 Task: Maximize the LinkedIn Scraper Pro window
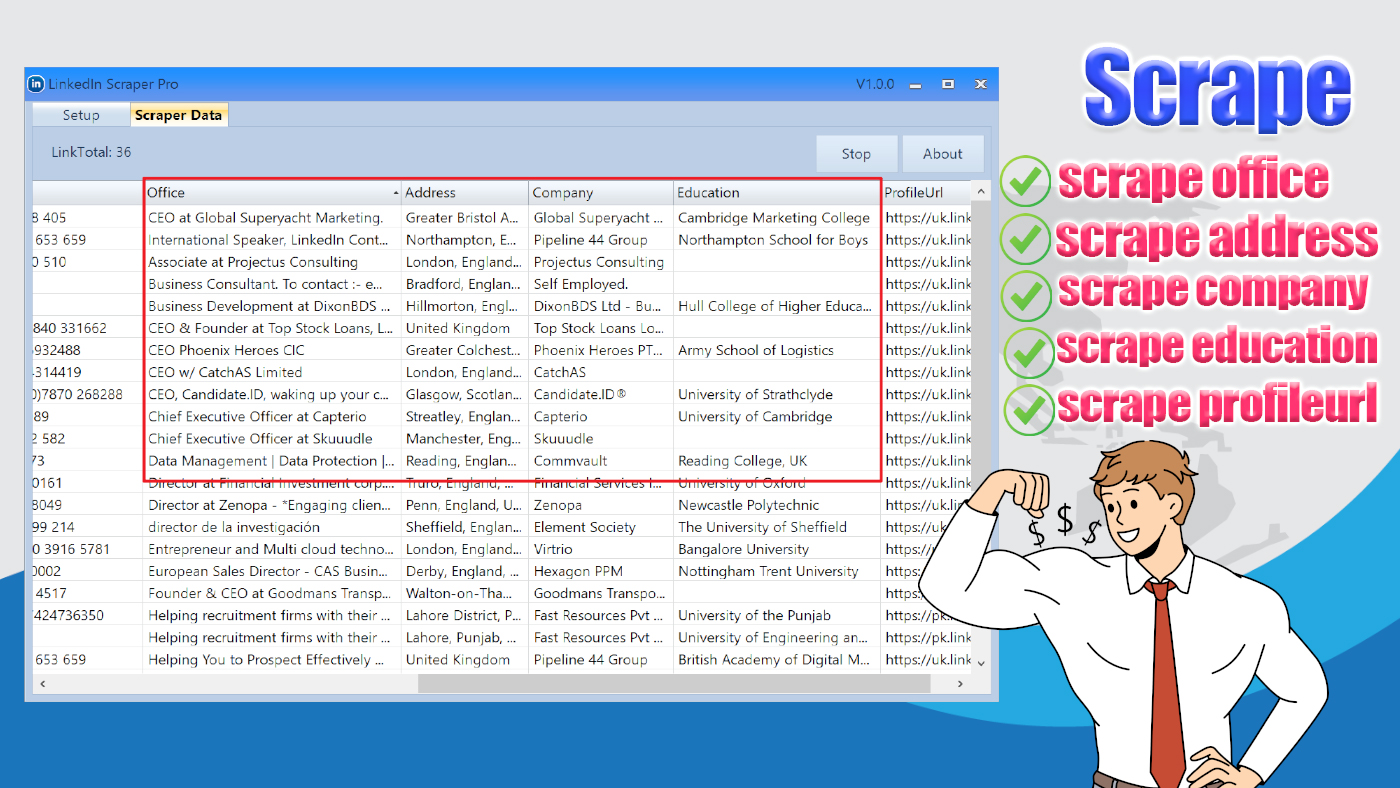pos(948,84)
